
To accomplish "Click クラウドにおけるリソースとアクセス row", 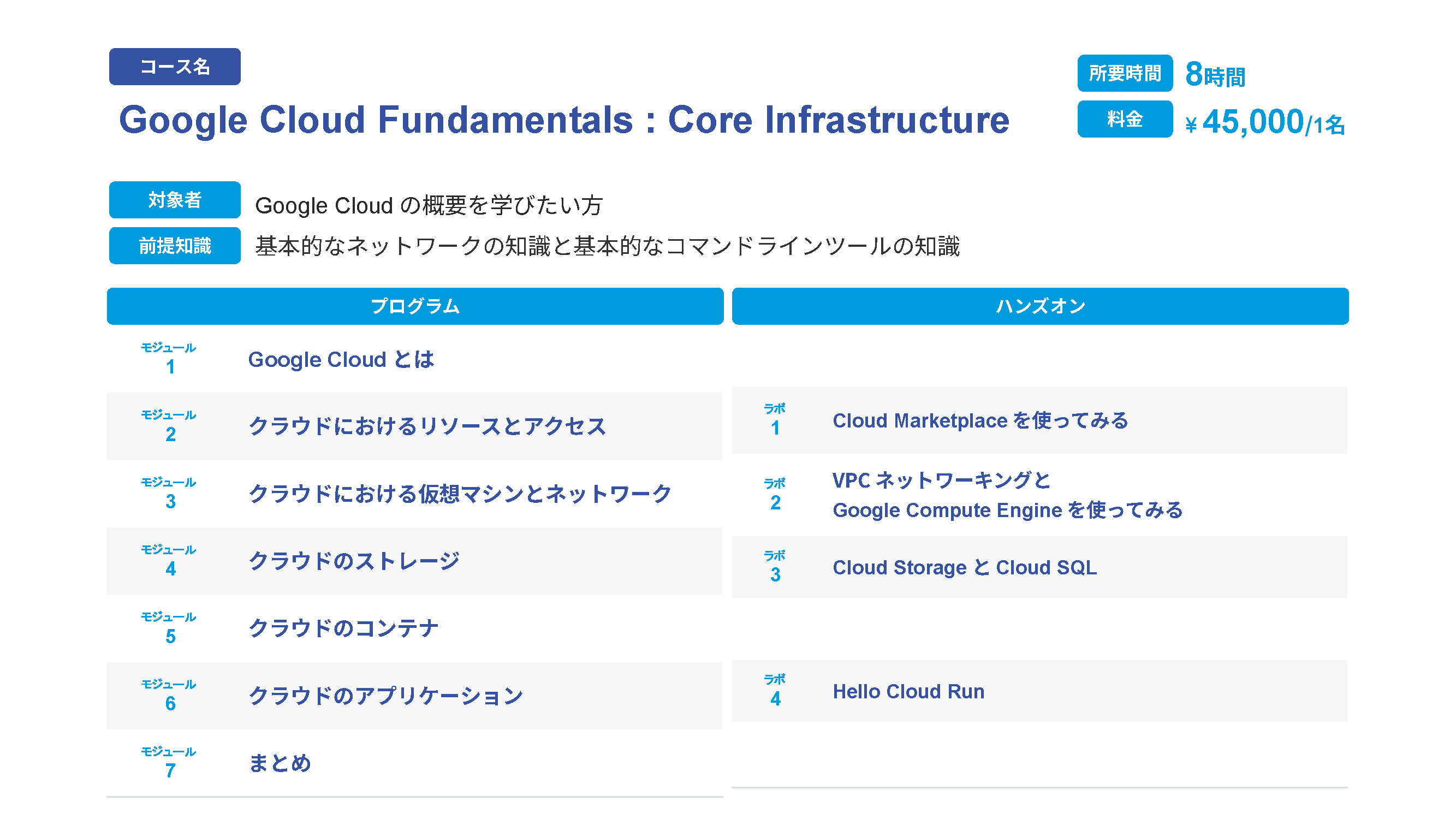I will pyautogui.click(x=427, y=426).
